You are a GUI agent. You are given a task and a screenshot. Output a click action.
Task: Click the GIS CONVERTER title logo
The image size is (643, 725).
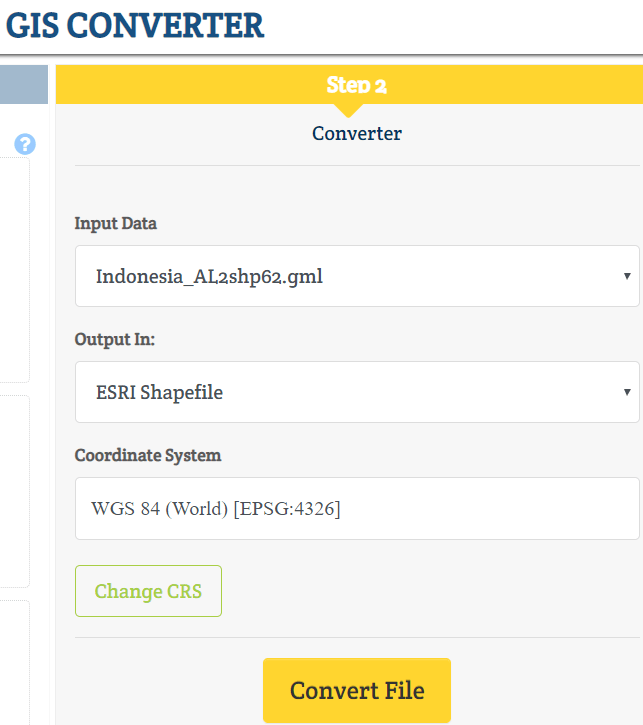(135, 26)
